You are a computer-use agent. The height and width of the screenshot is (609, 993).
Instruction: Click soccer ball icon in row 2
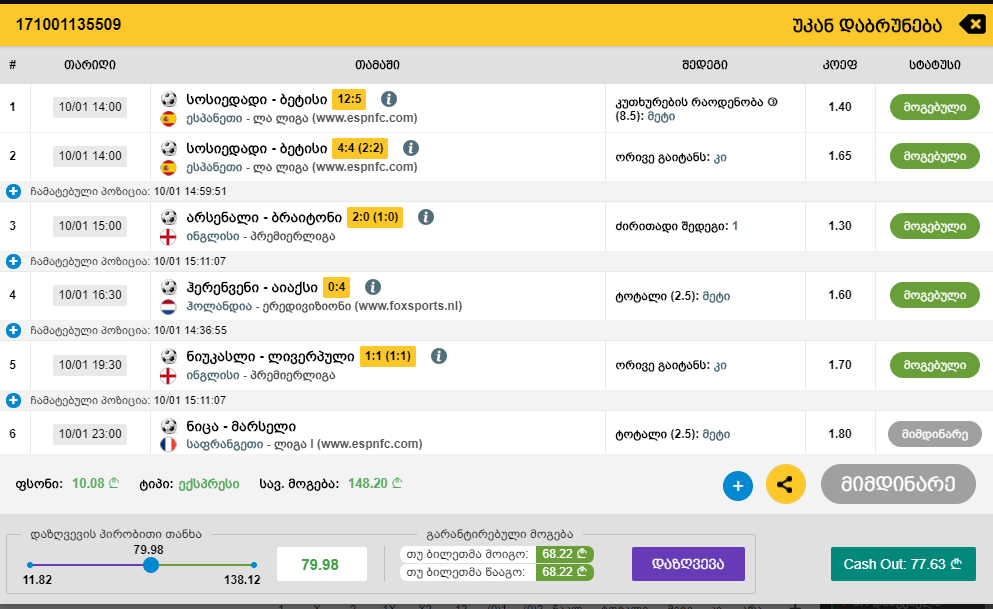pos(168,148)
